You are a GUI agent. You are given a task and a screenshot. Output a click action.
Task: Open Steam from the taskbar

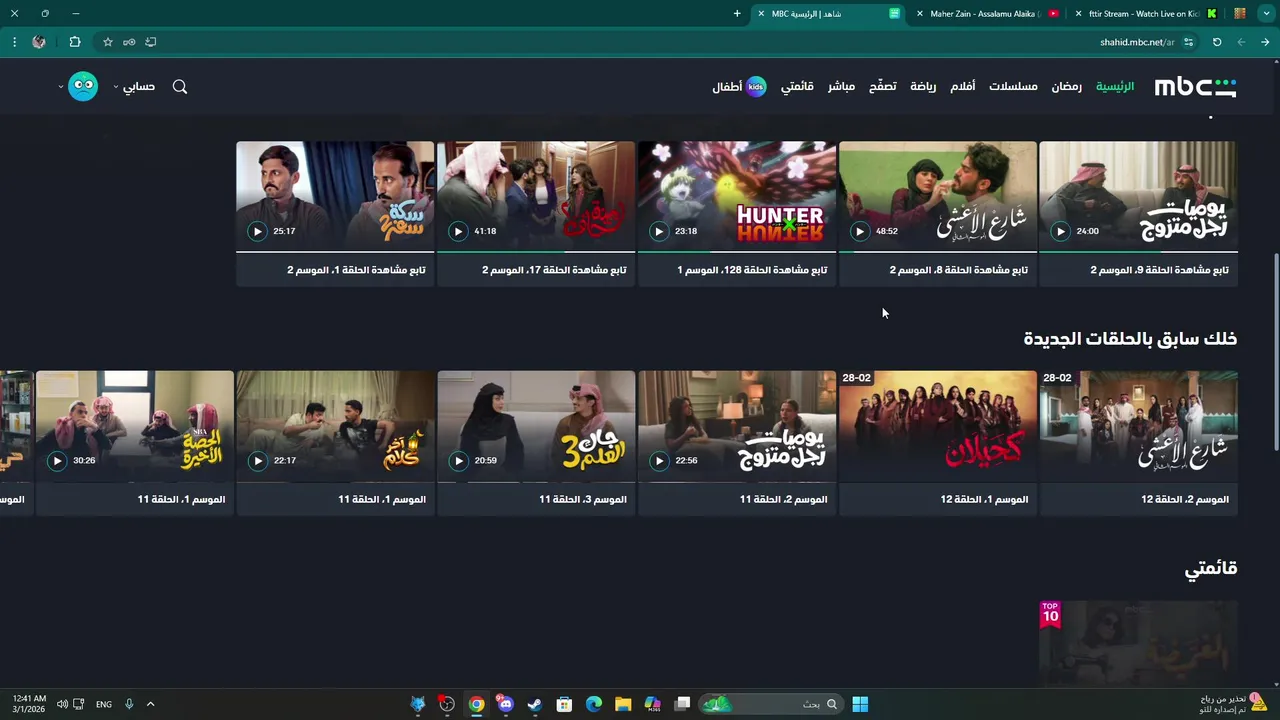point(535,704)
